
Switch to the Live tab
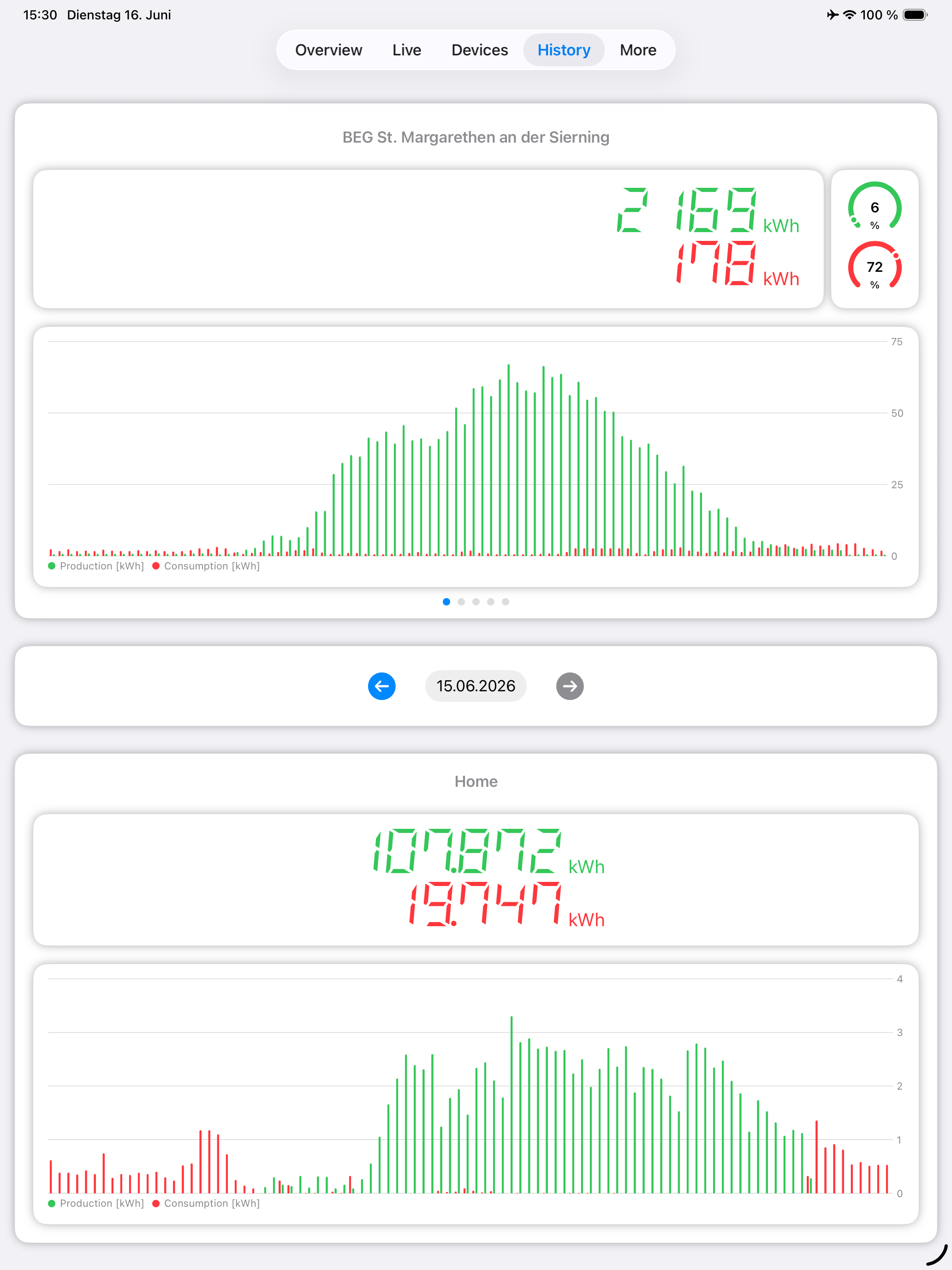[406, 50]
